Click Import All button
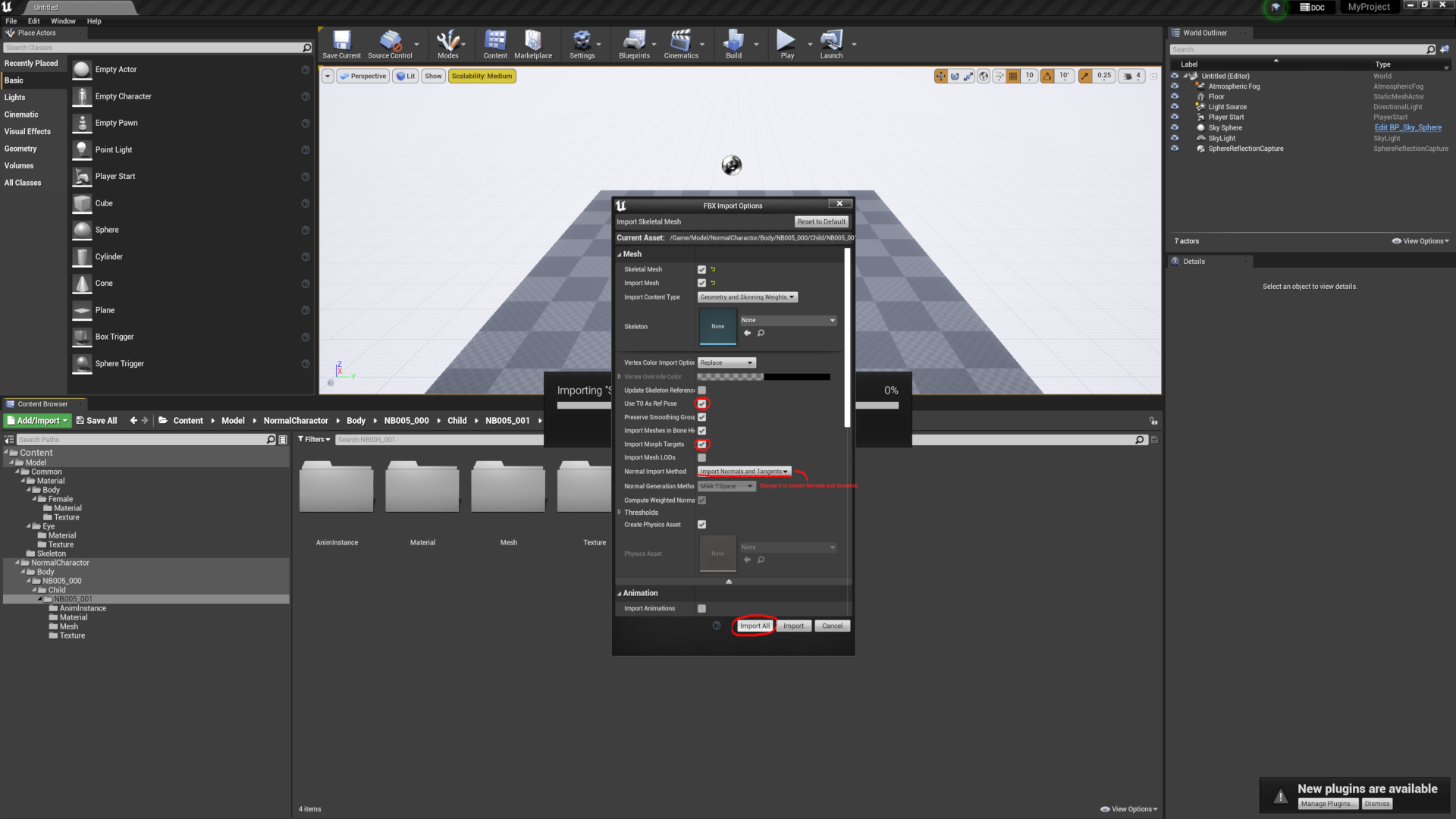This screenshot has height=819, width=1456. click(755, 626)
